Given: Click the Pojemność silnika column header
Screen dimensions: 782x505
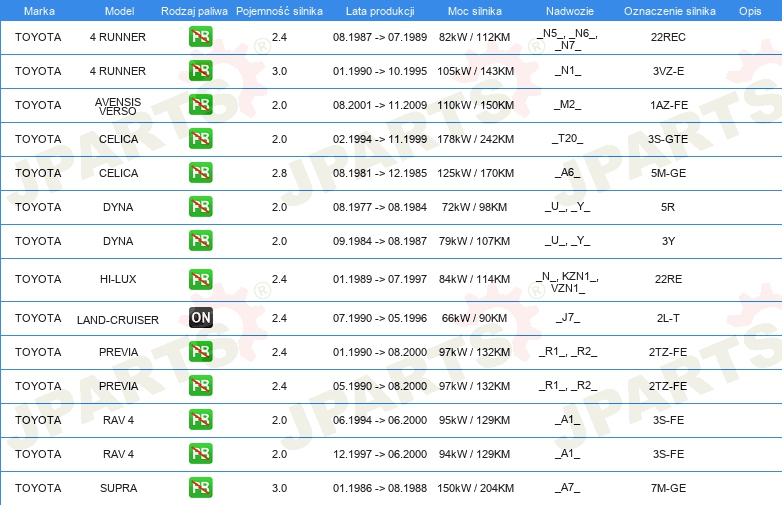Looking at the screenshot, I should click(279, 11).
